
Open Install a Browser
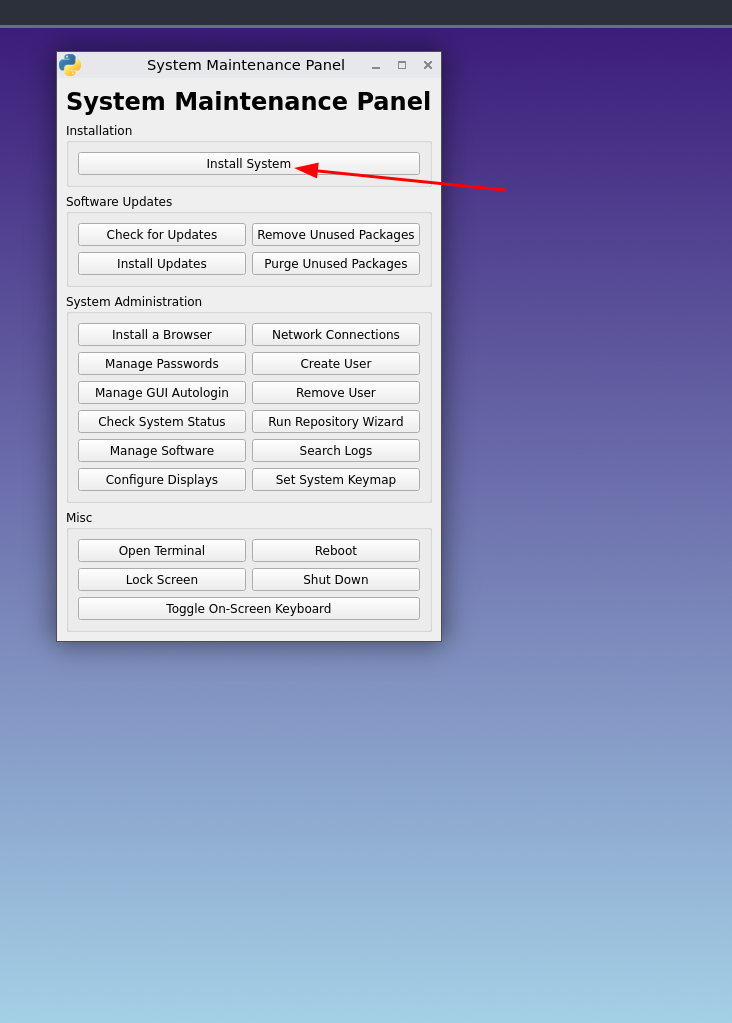pyautogui.click(x=162, y=335)
